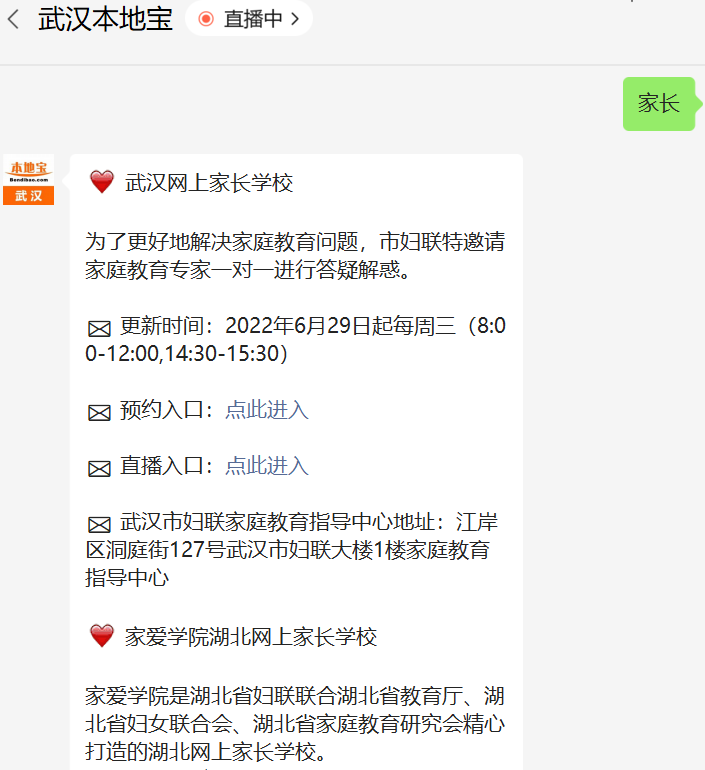The height and width of the screenshot is (770, 705).
Task: Select paragraph starting 为了更好地解决家庭教育问题
Action: point(295,255)
